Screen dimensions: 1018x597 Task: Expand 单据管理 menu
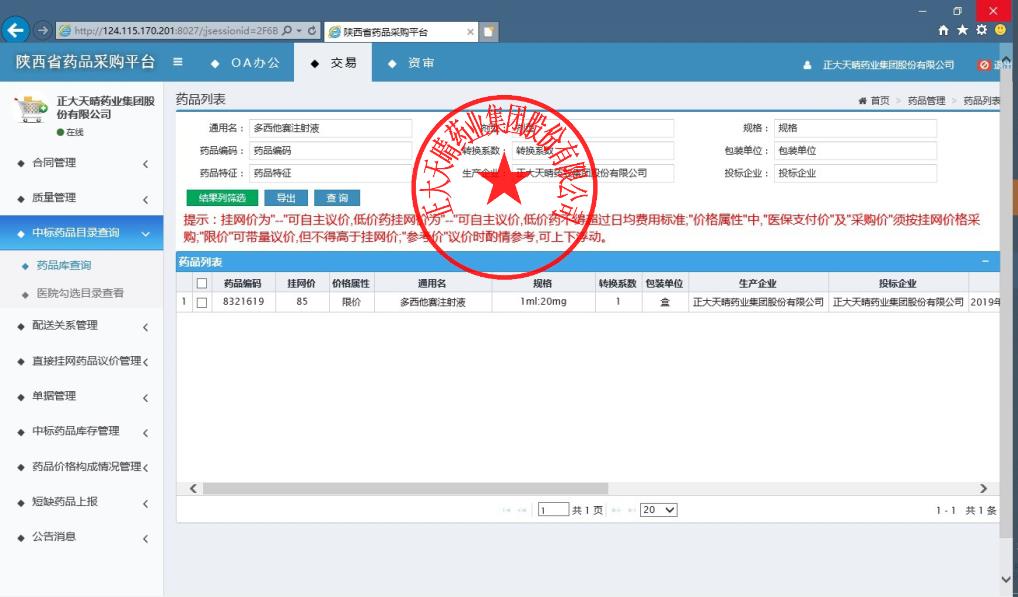point(82,396)
